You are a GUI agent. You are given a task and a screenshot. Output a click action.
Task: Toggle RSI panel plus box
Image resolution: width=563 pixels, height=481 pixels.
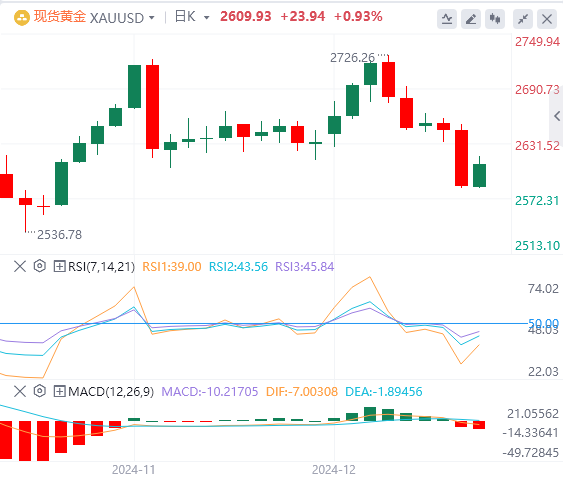pyautogui.click(x=59, y=266)
